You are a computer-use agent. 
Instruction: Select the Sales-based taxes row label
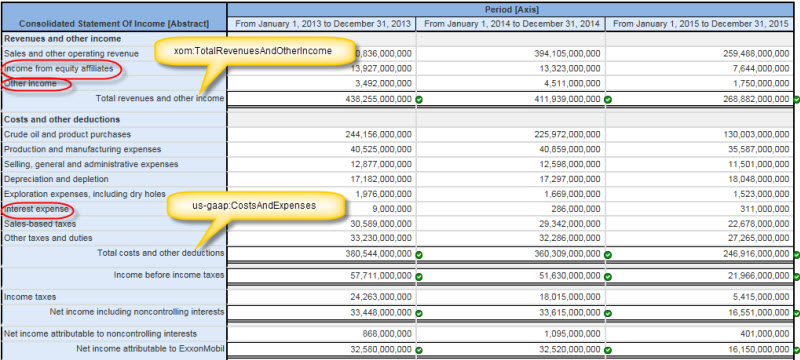pos(40,224)
